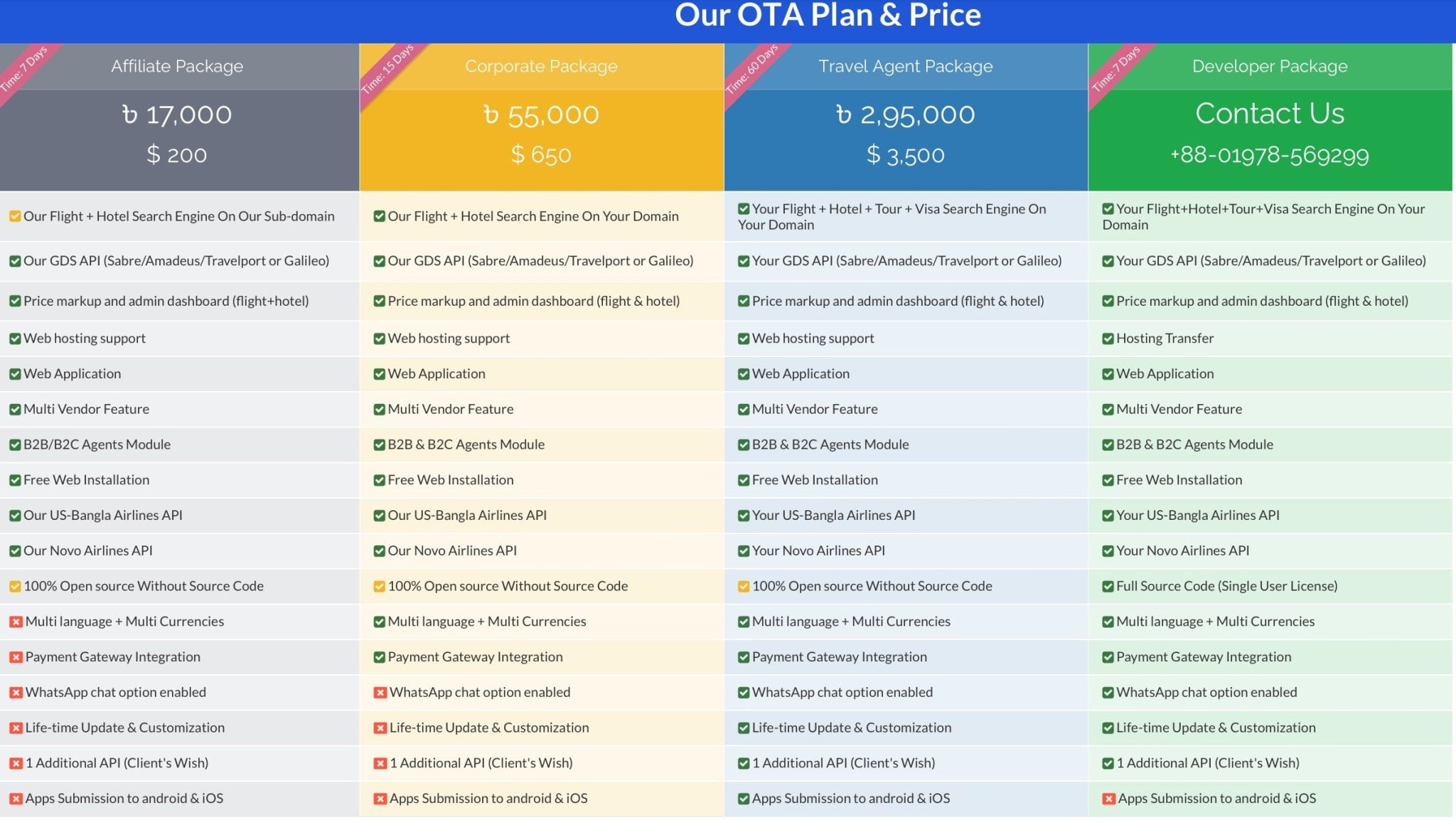Image resolution: width=1456 pixels, height=825 pixels.
Task: Click the red X next to Developer Apps Submission
Action: 1108,799
